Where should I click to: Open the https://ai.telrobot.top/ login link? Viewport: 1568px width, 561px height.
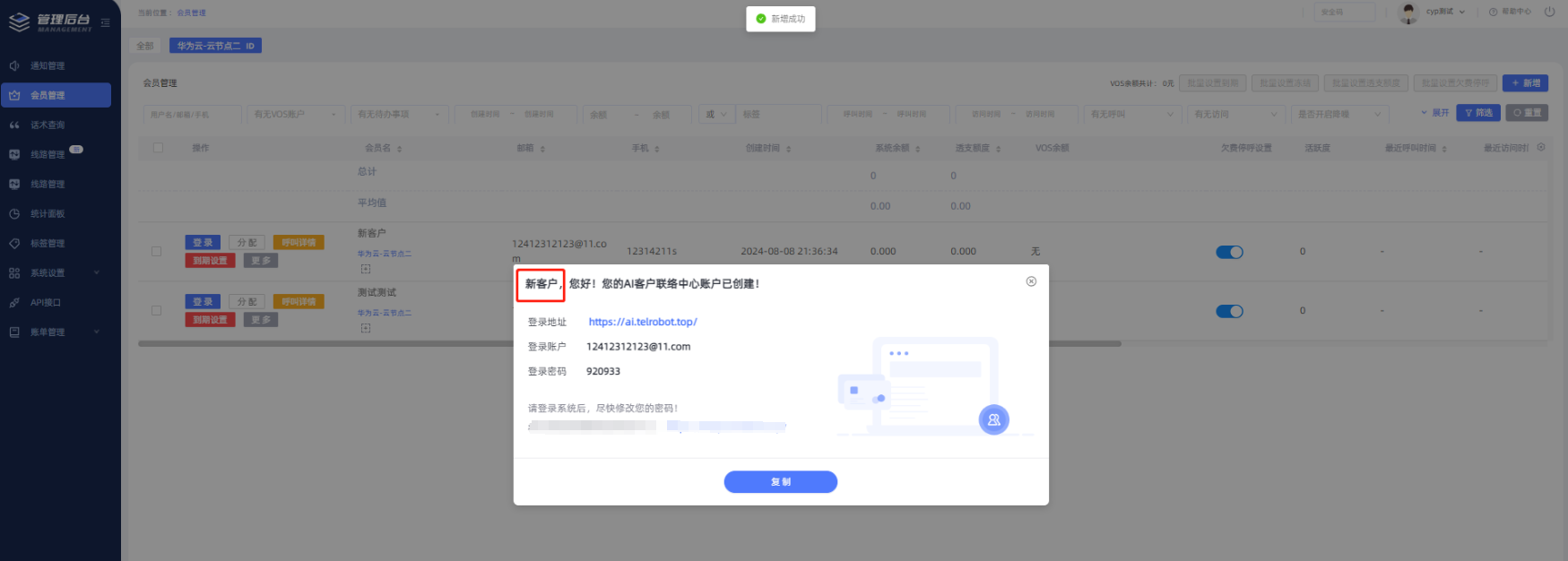click(x=642, y=322)
